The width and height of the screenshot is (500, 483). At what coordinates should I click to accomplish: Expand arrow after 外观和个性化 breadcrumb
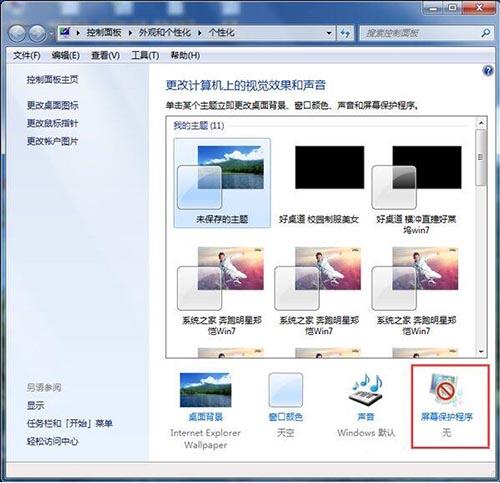(x=200, y=33)
